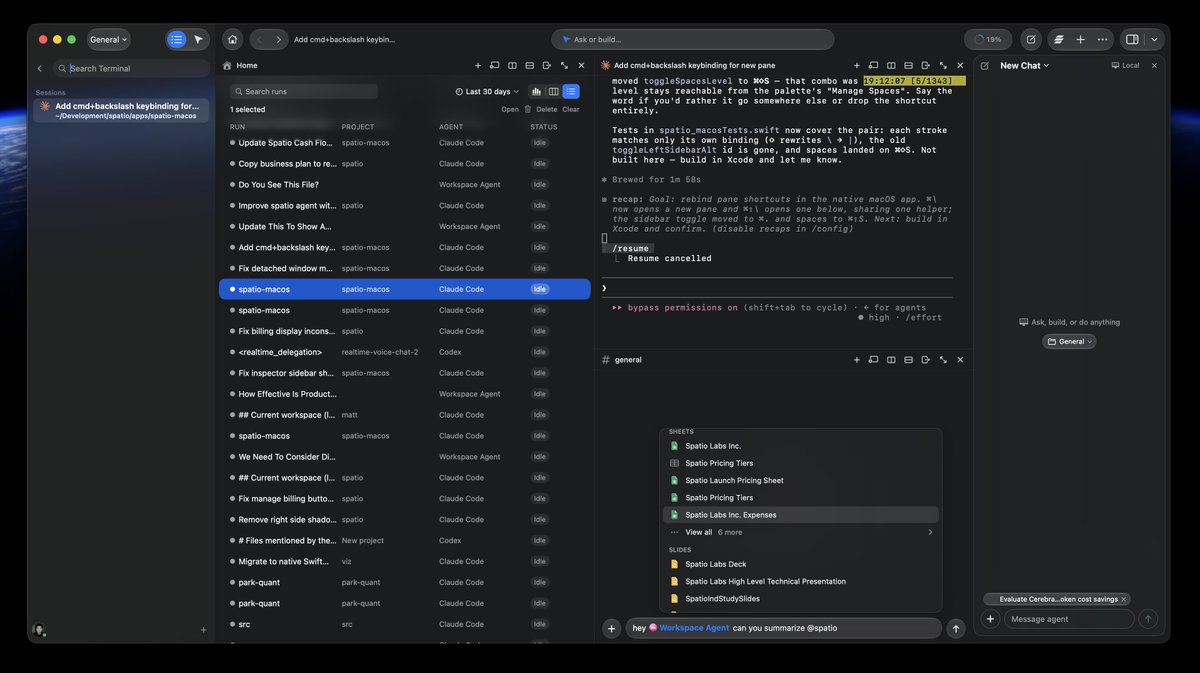Switch runs to chart view

coord(537,91)
